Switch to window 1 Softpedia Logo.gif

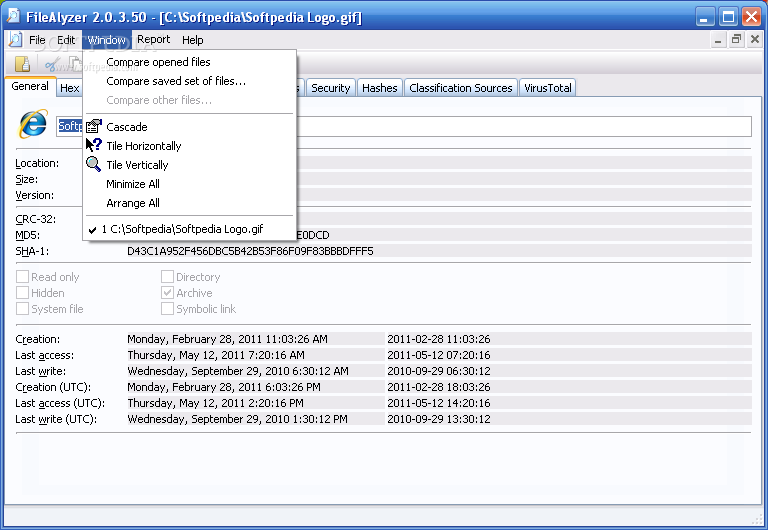tap(190, 229)
